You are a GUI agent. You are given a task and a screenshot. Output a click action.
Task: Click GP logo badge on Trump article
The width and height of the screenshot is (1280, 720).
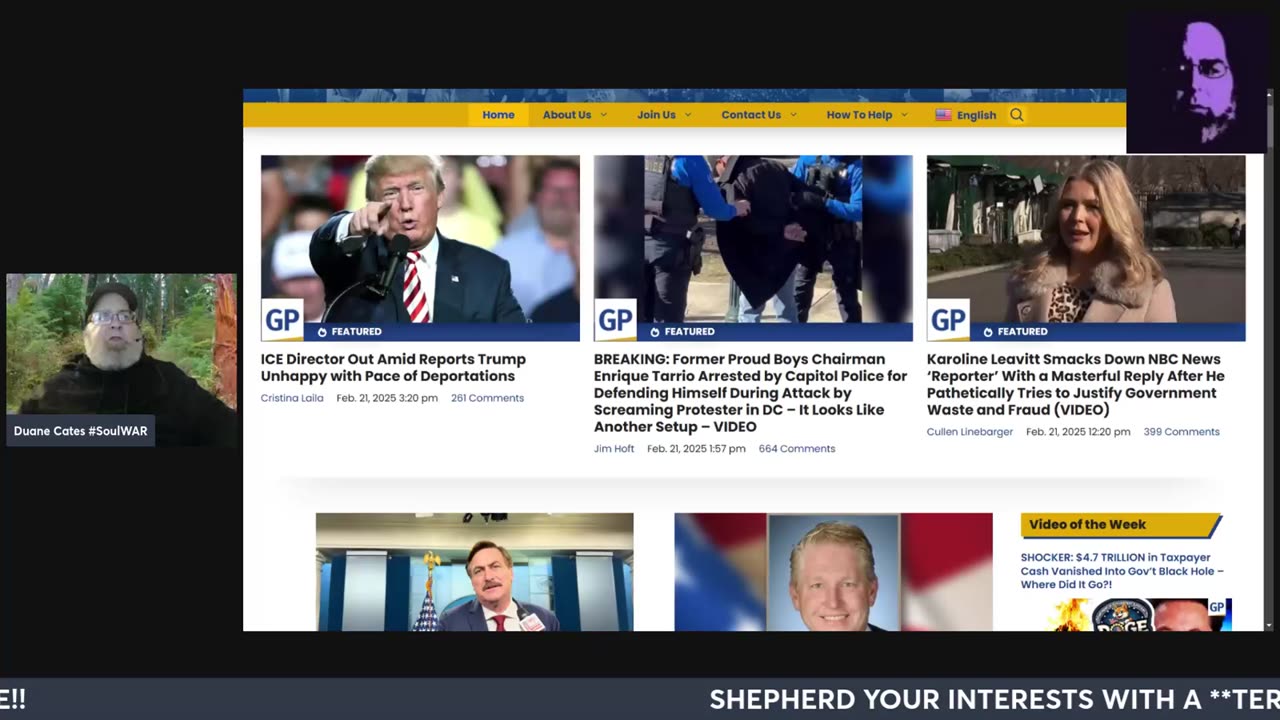(x=282, y=320)
